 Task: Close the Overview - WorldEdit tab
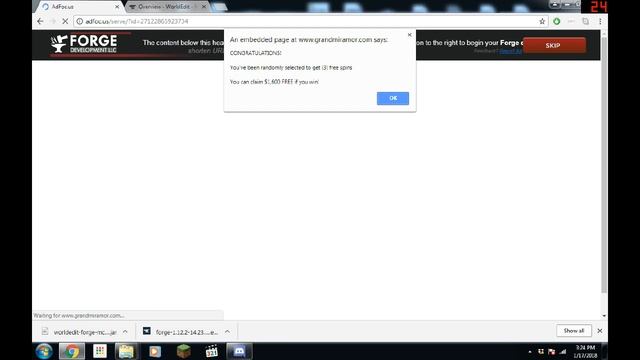(x=204, y=7)
